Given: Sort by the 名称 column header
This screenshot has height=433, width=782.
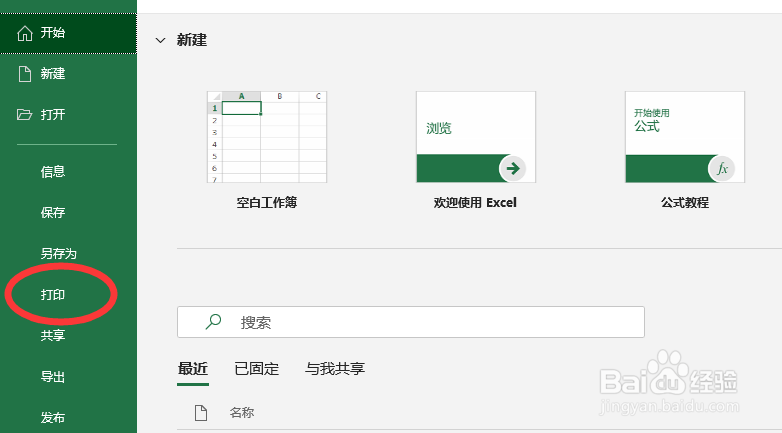Looking at the screenshot, I should tap(242, 413).
